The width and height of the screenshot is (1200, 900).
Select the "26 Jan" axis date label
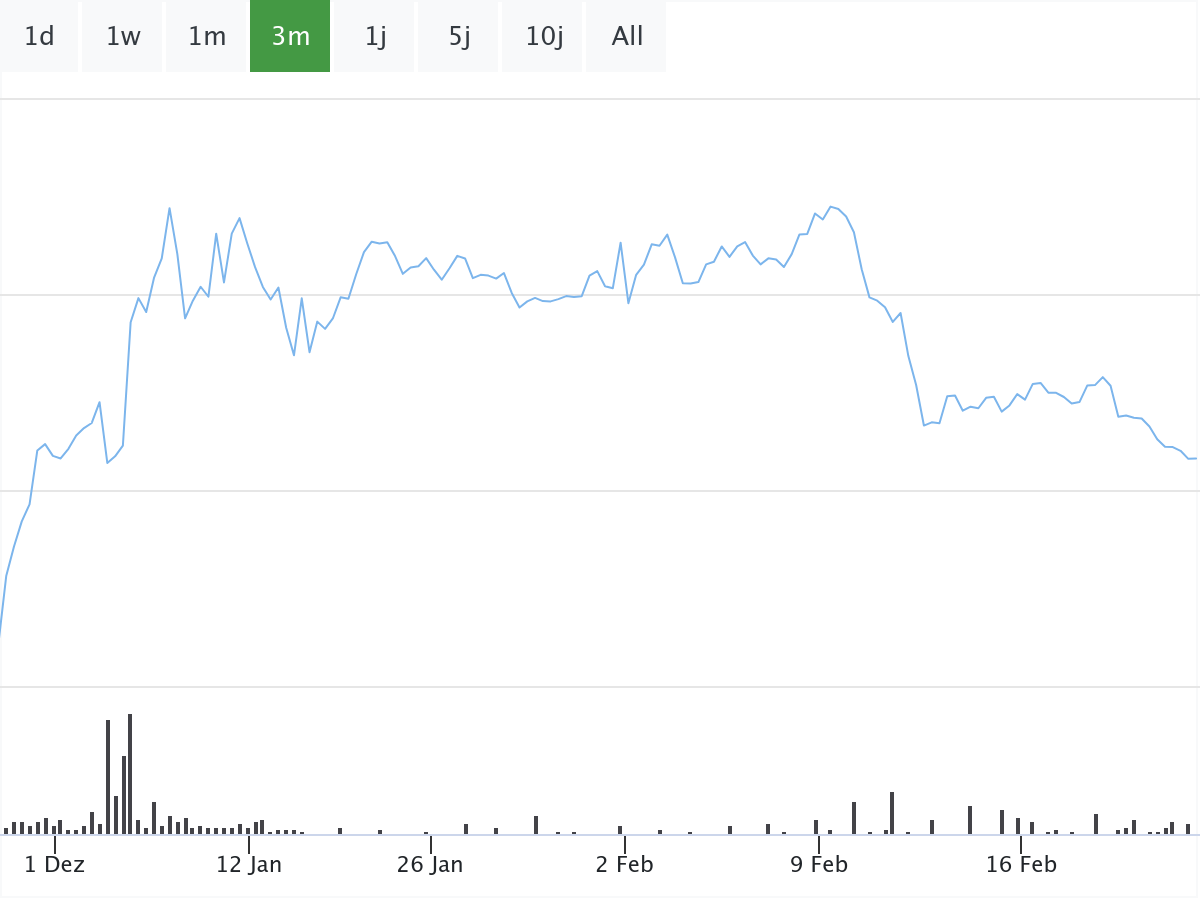pos(430,864)
